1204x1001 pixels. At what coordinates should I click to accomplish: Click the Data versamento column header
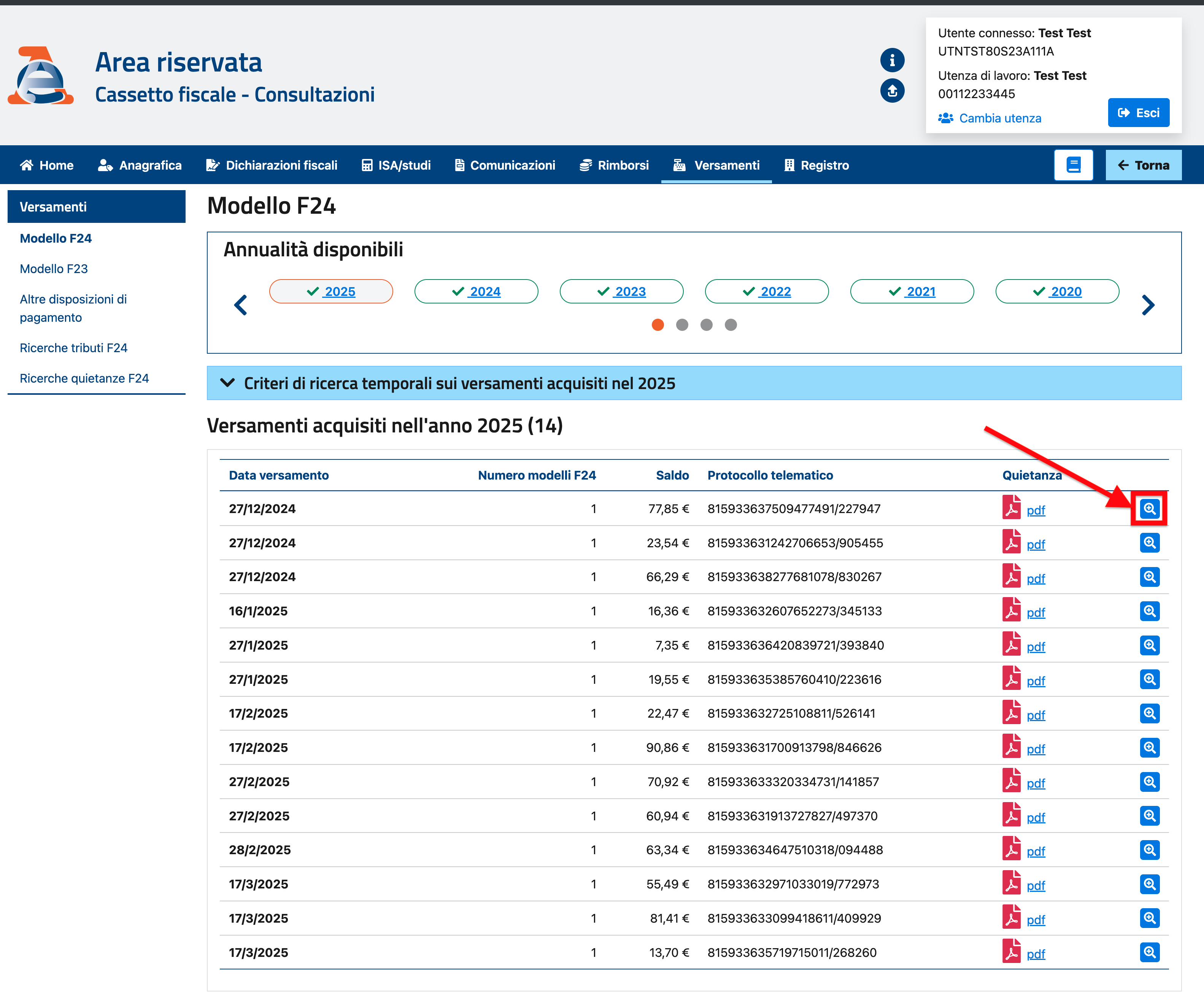[x=279, y=475]
